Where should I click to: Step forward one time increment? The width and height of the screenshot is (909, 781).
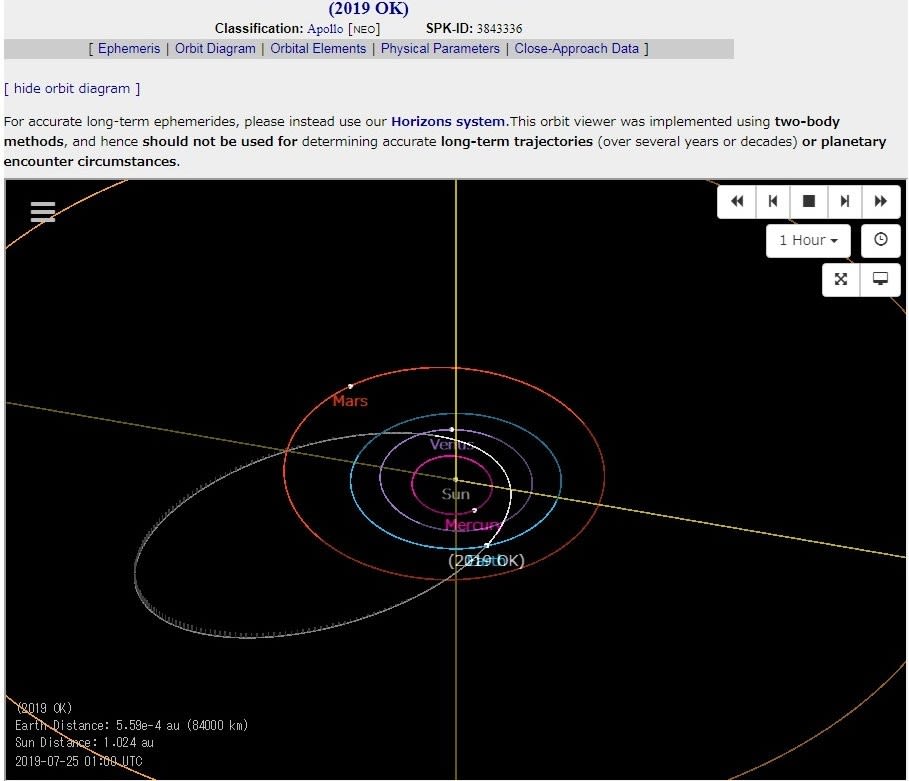click(845, 201)
